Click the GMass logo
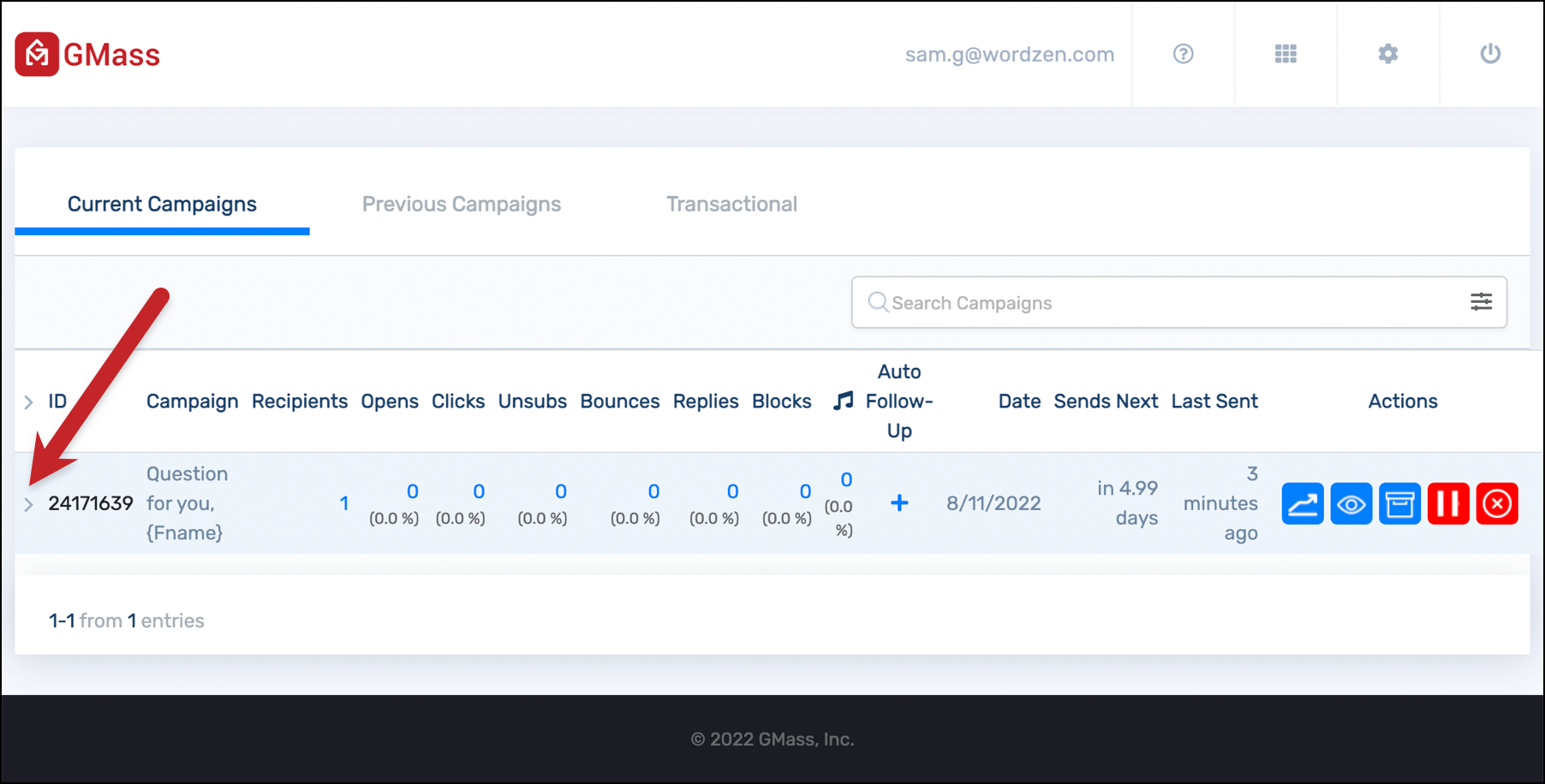Screen dimensions: 1545x784 [x=87, y=55]
